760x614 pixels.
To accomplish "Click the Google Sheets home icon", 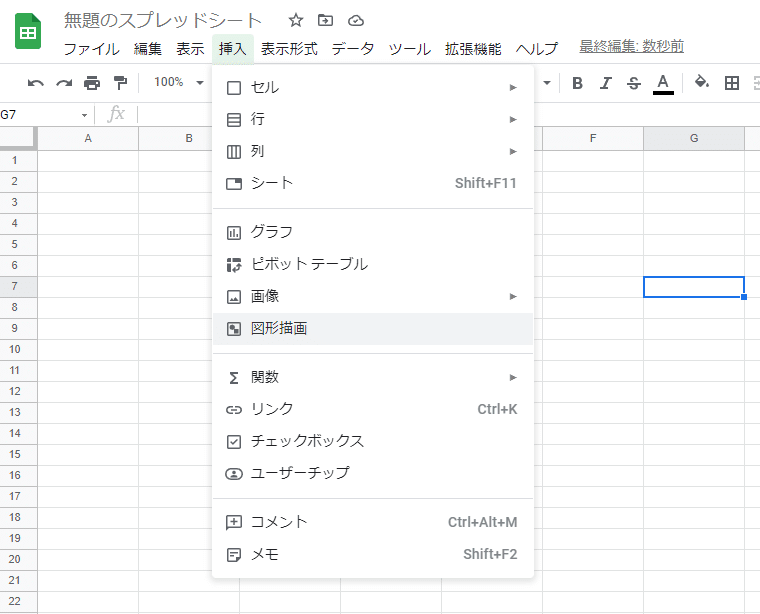I will click(x=28, y=31).
